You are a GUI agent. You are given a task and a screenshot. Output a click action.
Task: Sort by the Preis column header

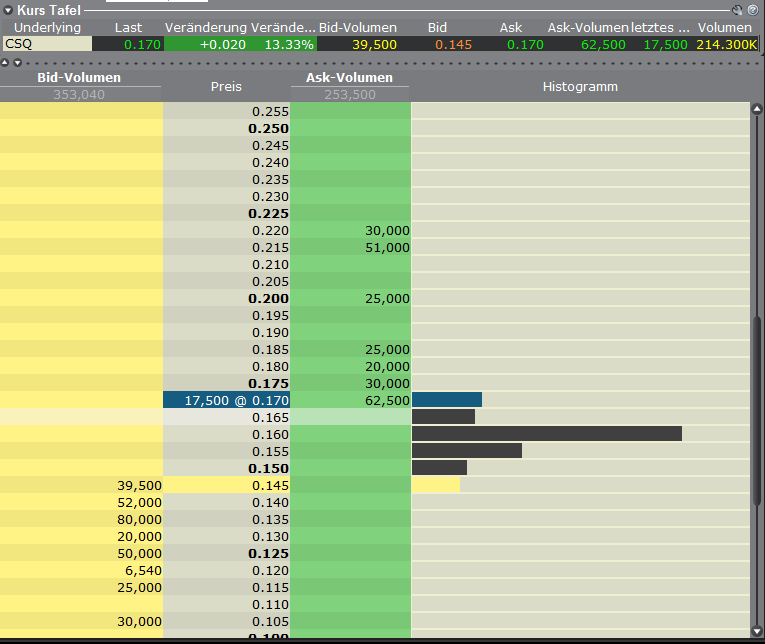(x=226, y=86)
